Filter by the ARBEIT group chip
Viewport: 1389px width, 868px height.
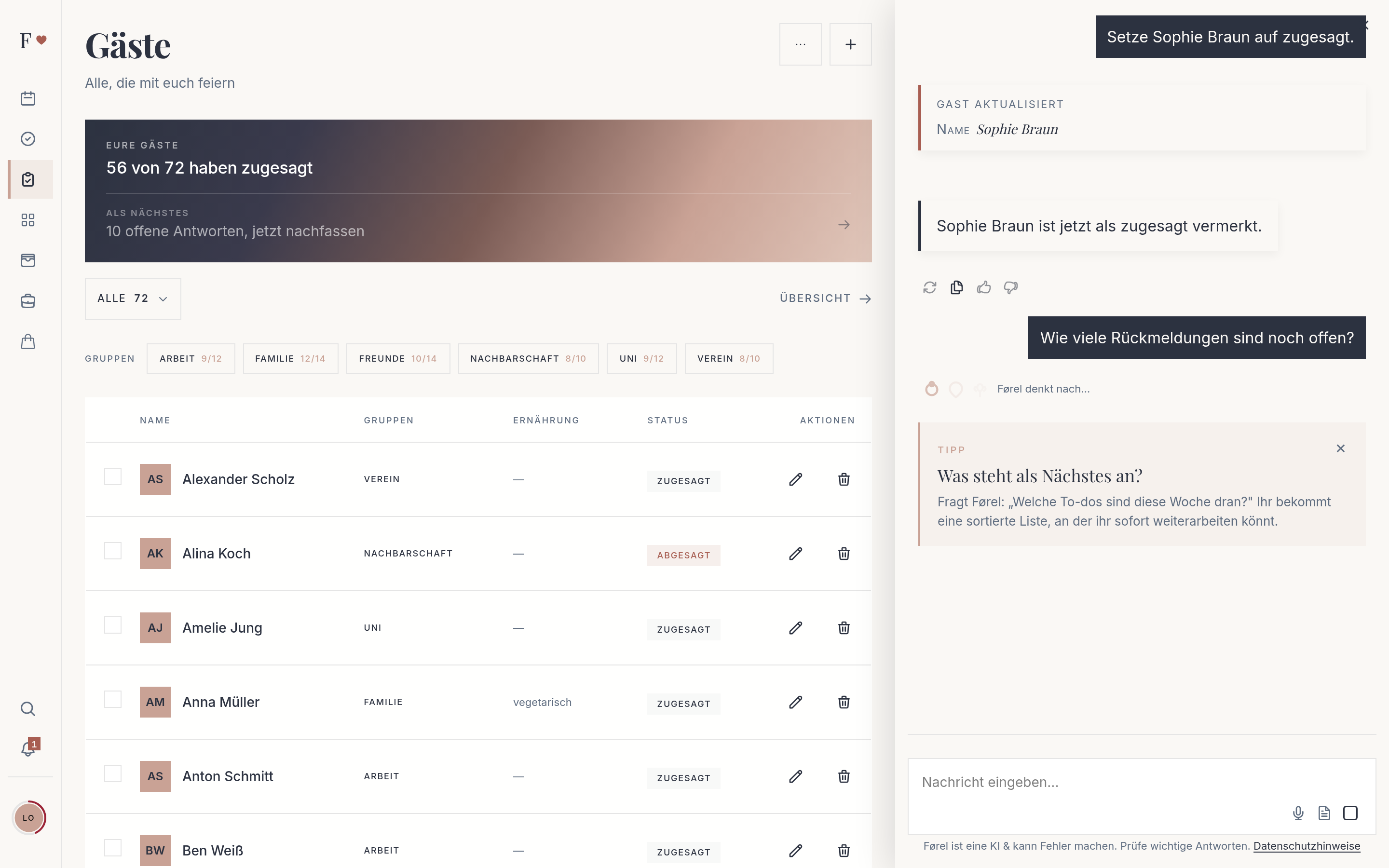pyautogui.click(x=191, y=359)
